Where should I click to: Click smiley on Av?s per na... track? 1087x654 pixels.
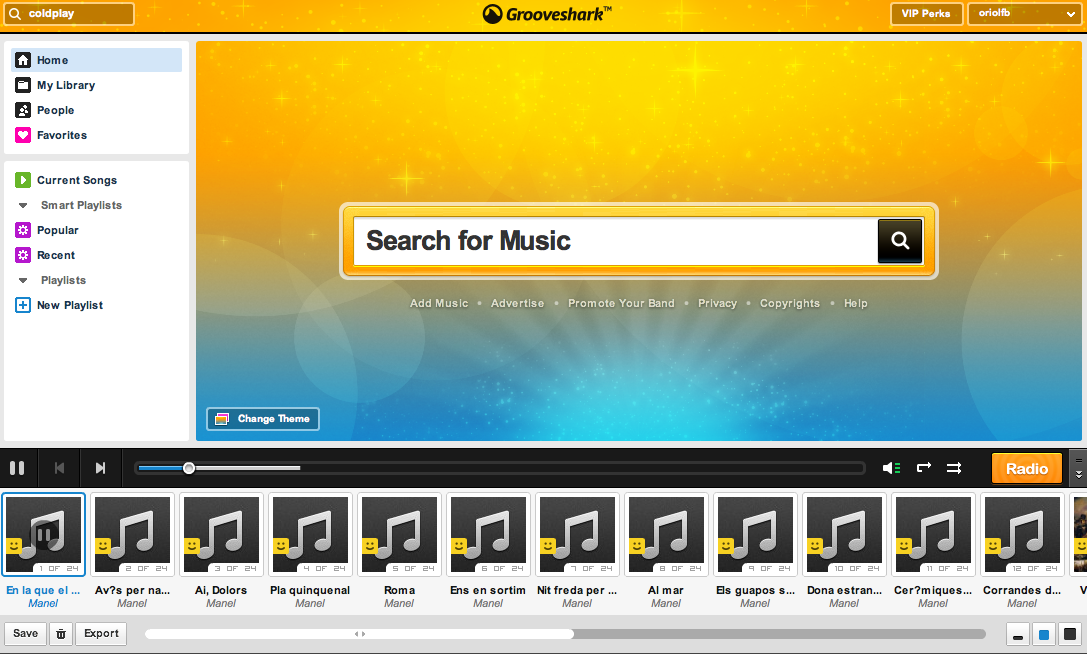[103, 547]
